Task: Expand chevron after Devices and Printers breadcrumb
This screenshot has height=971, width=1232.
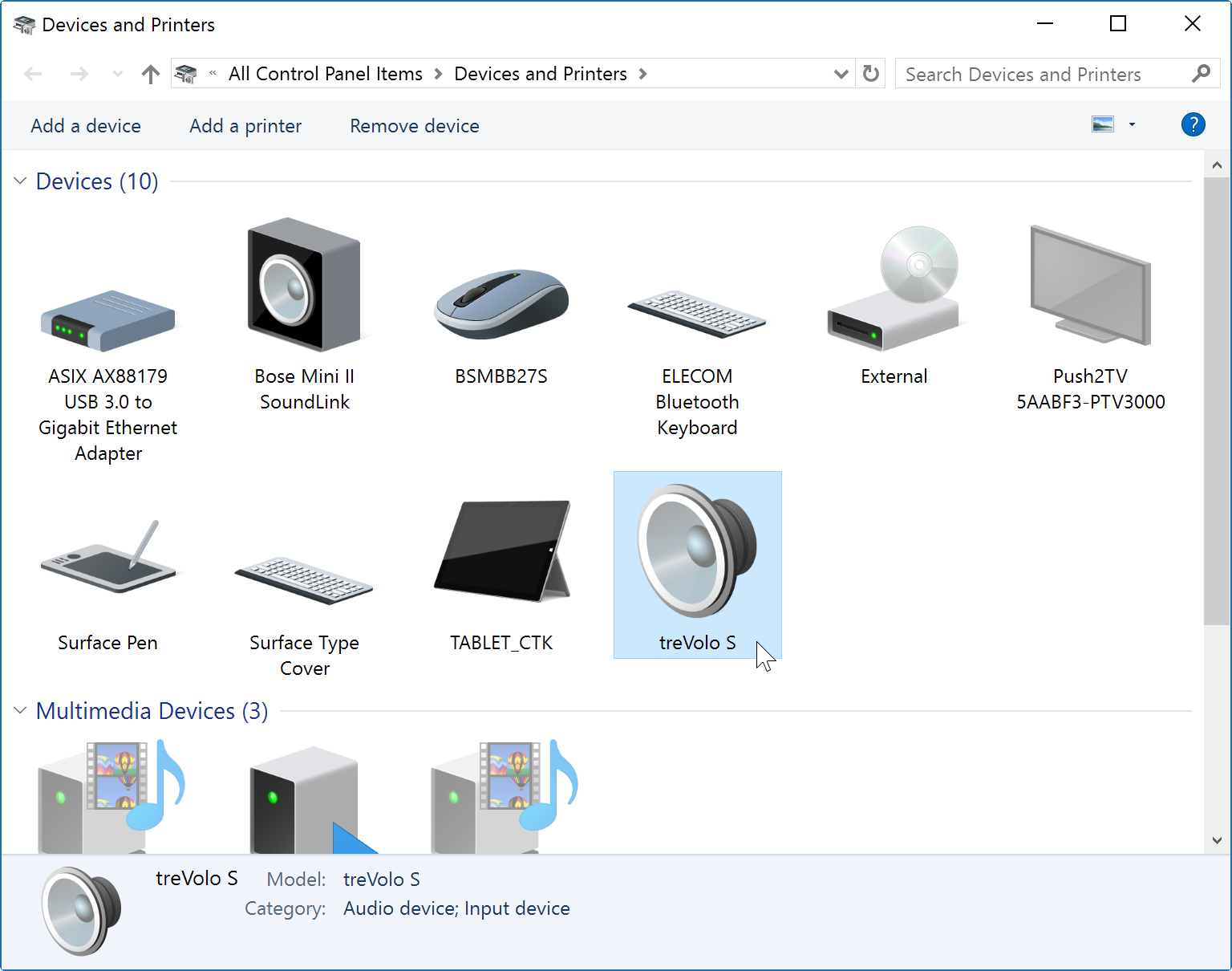Action: click(x=642, y=74)
